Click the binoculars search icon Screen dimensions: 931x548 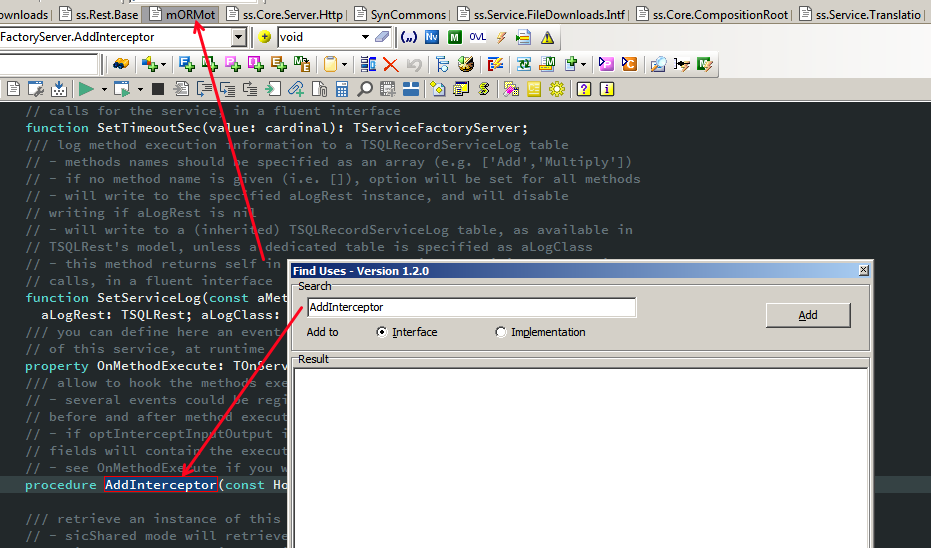(x=121, y=64)
